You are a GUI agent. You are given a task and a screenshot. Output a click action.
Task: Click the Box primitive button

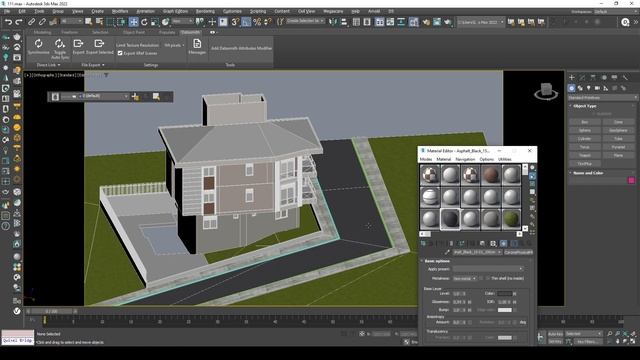pyautogui.click(x=584, y=122)
